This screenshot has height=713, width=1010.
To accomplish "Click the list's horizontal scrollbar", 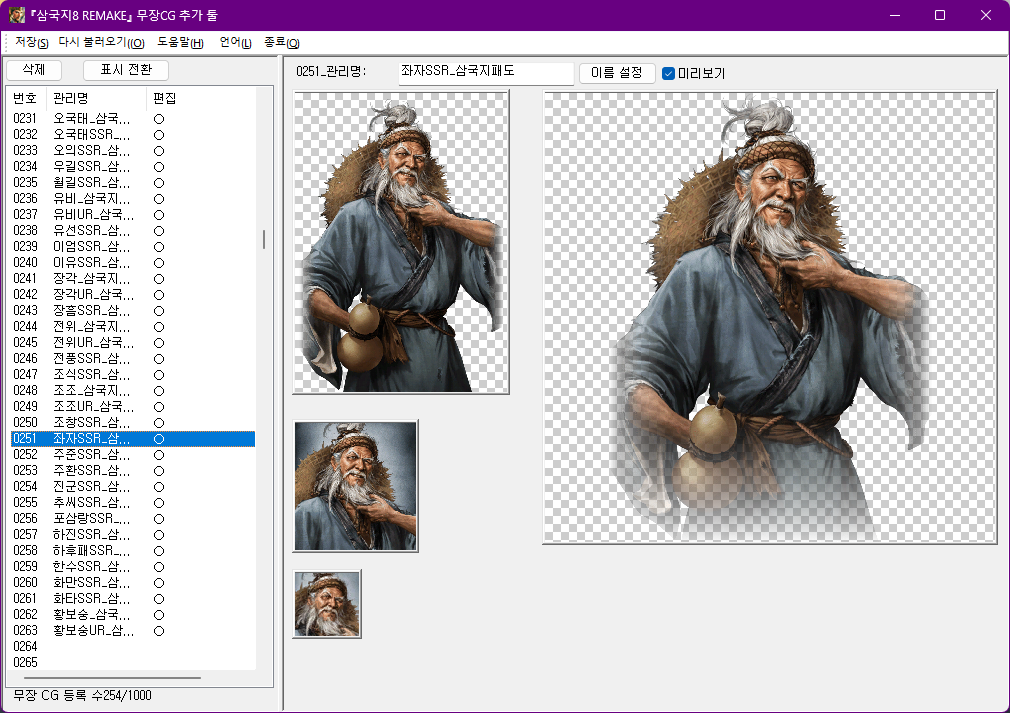I will (113, 678).
